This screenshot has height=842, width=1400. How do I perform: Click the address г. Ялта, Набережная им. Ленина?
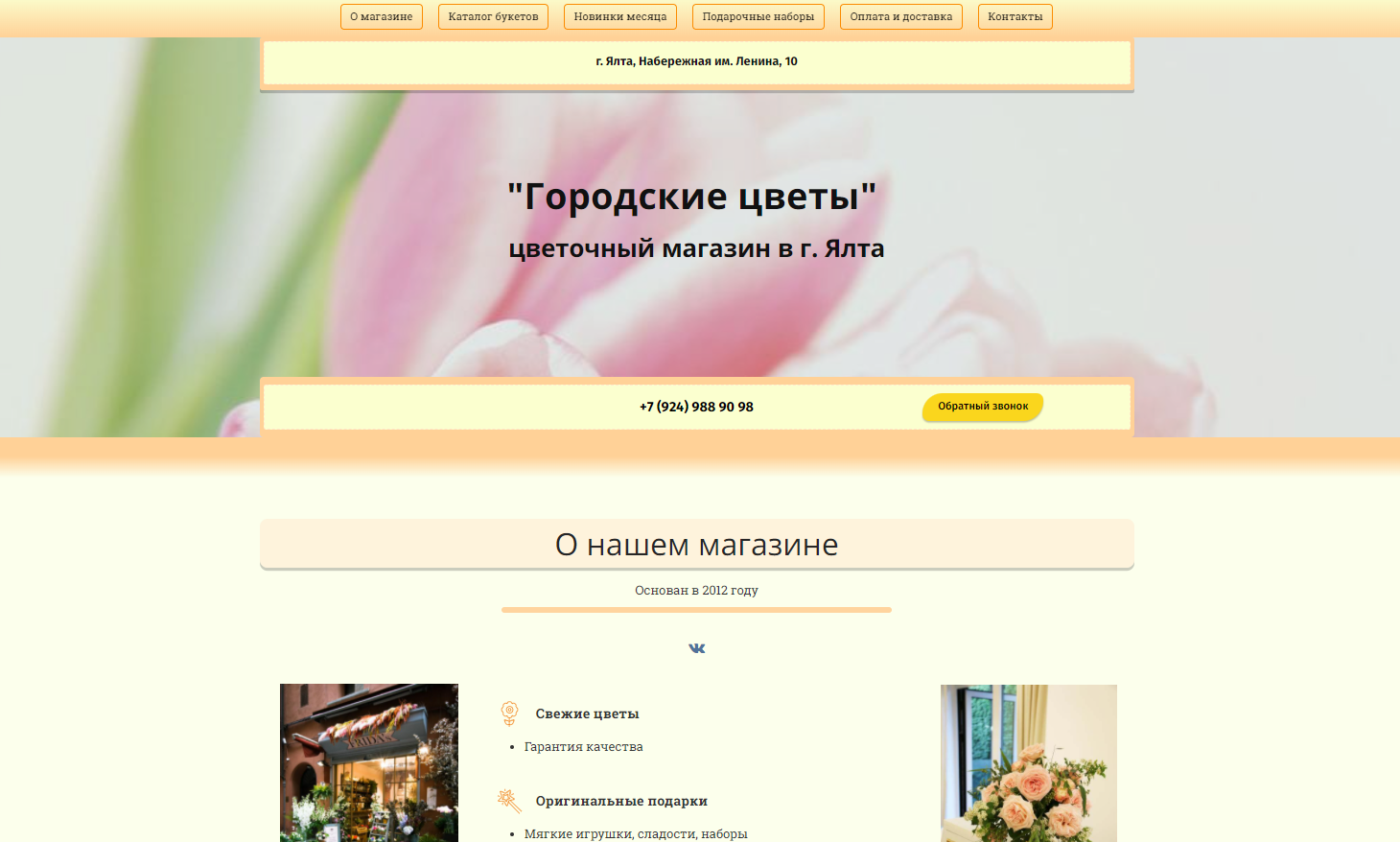696,61
